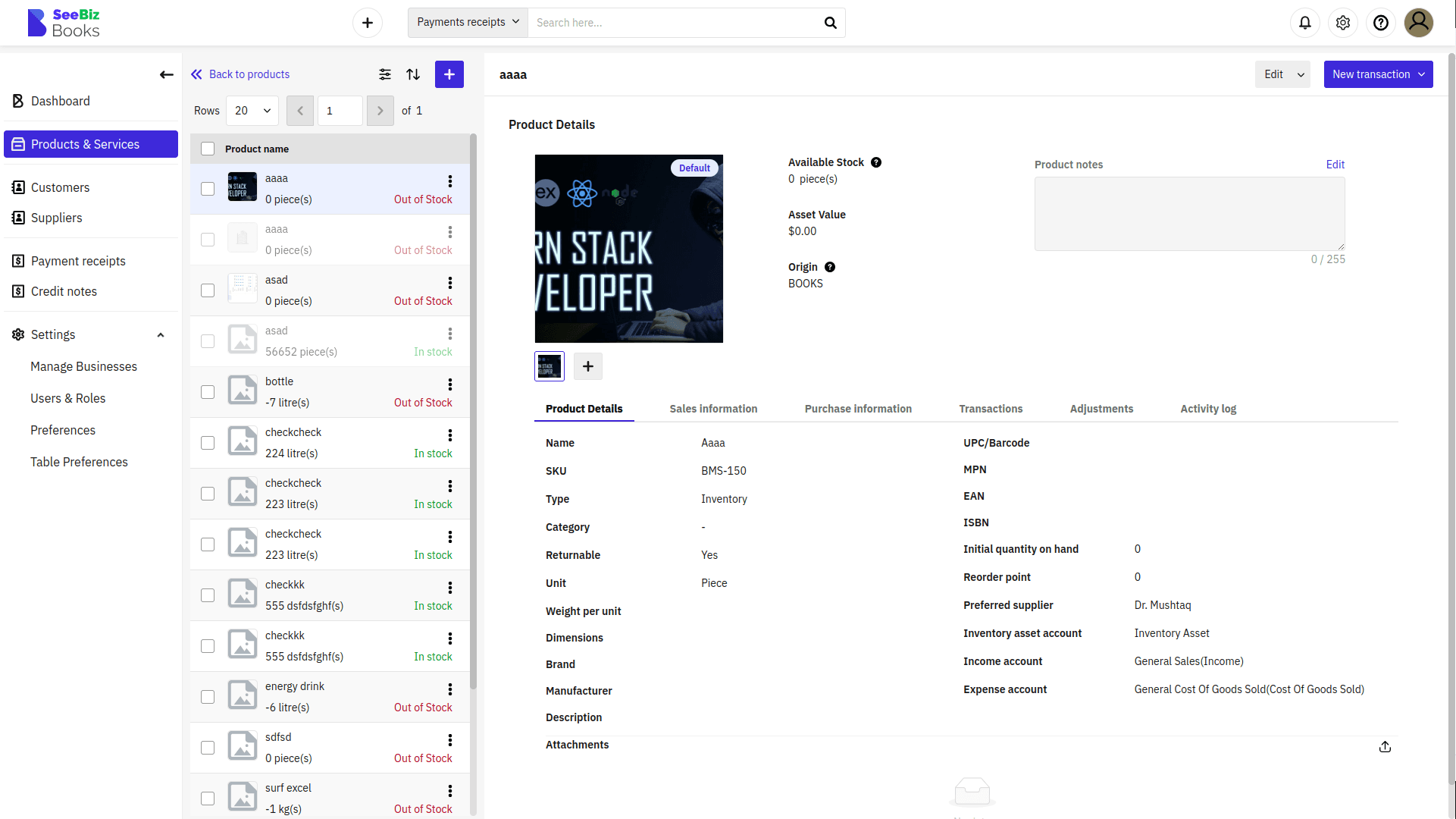
Task: Open the Payments receipts search dropdown
Action: pos(468,23)
